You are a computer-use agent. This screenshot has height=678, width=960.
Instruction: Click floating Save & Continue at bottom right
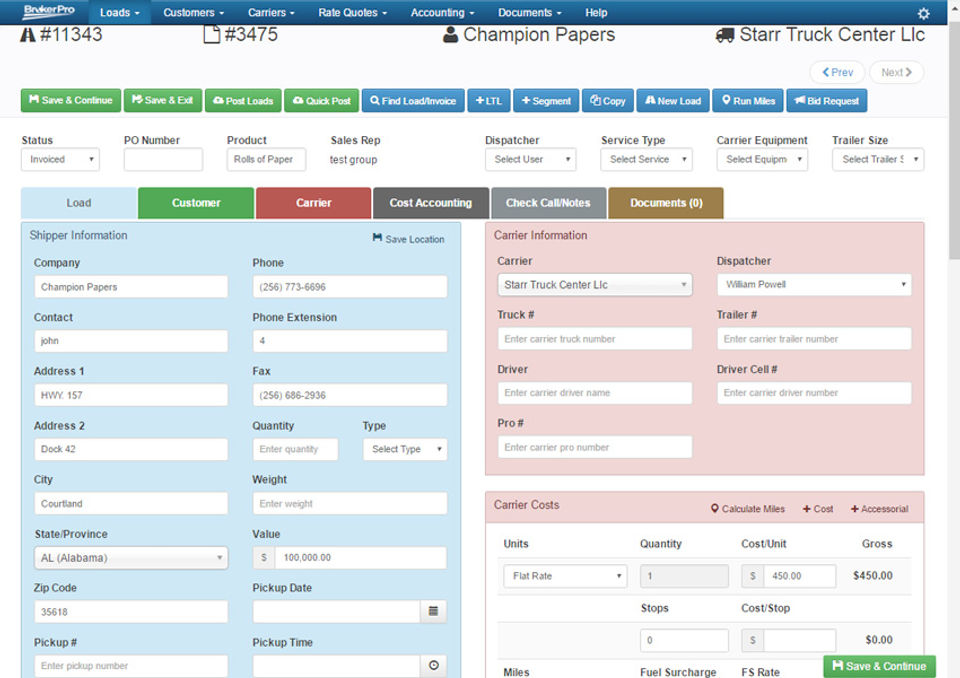(x=879, y=666)
